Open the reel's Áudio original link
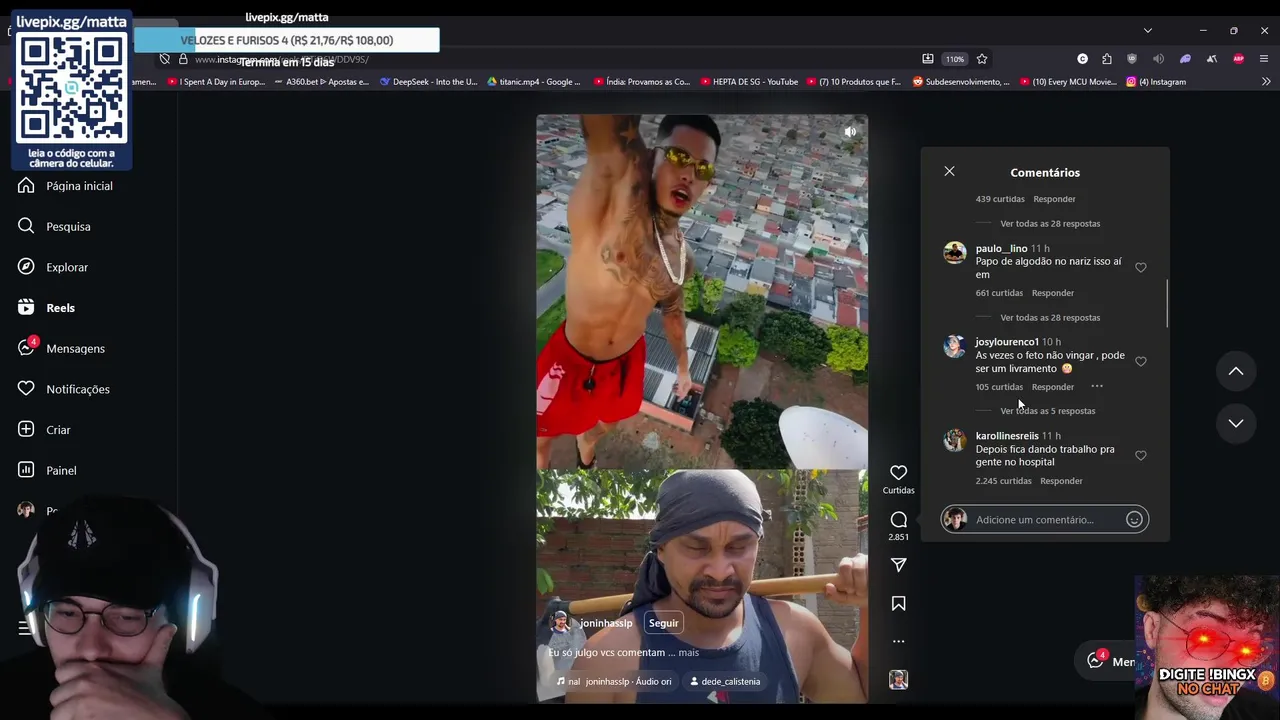This screenshot has width=1280, height=720. 615,681
